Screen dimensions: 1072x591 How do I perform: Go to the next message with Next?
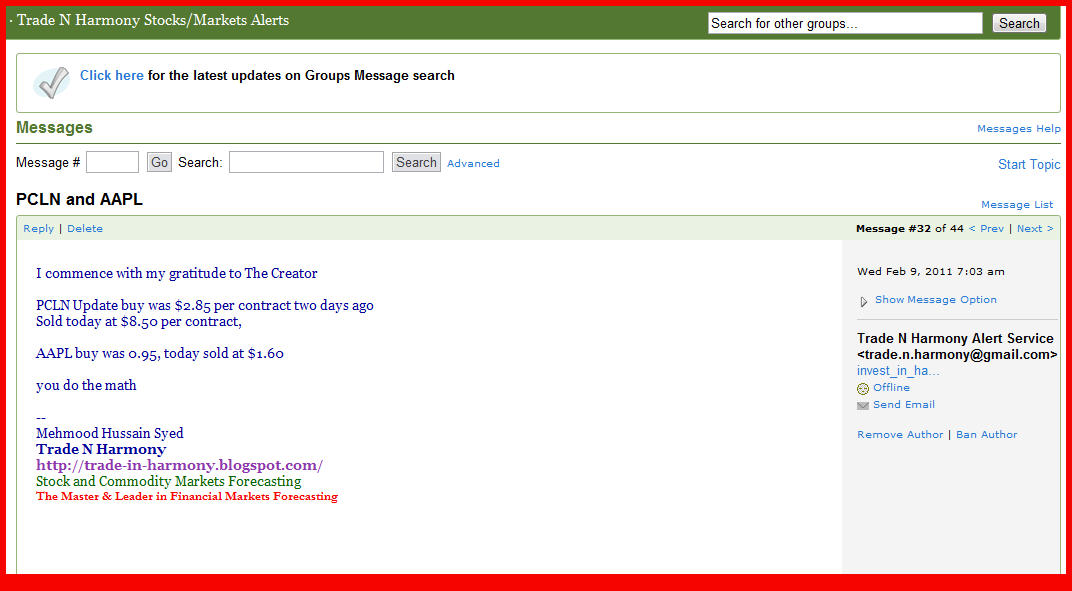1035,228
